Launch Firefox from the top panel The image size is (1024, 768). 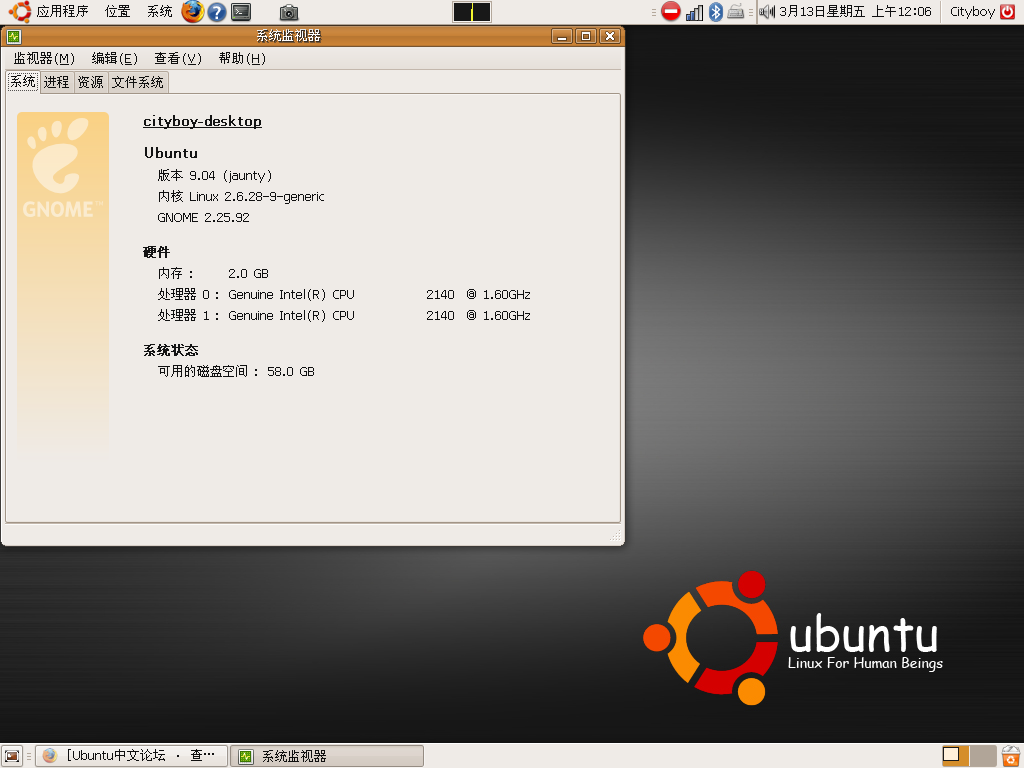point(193,12)
